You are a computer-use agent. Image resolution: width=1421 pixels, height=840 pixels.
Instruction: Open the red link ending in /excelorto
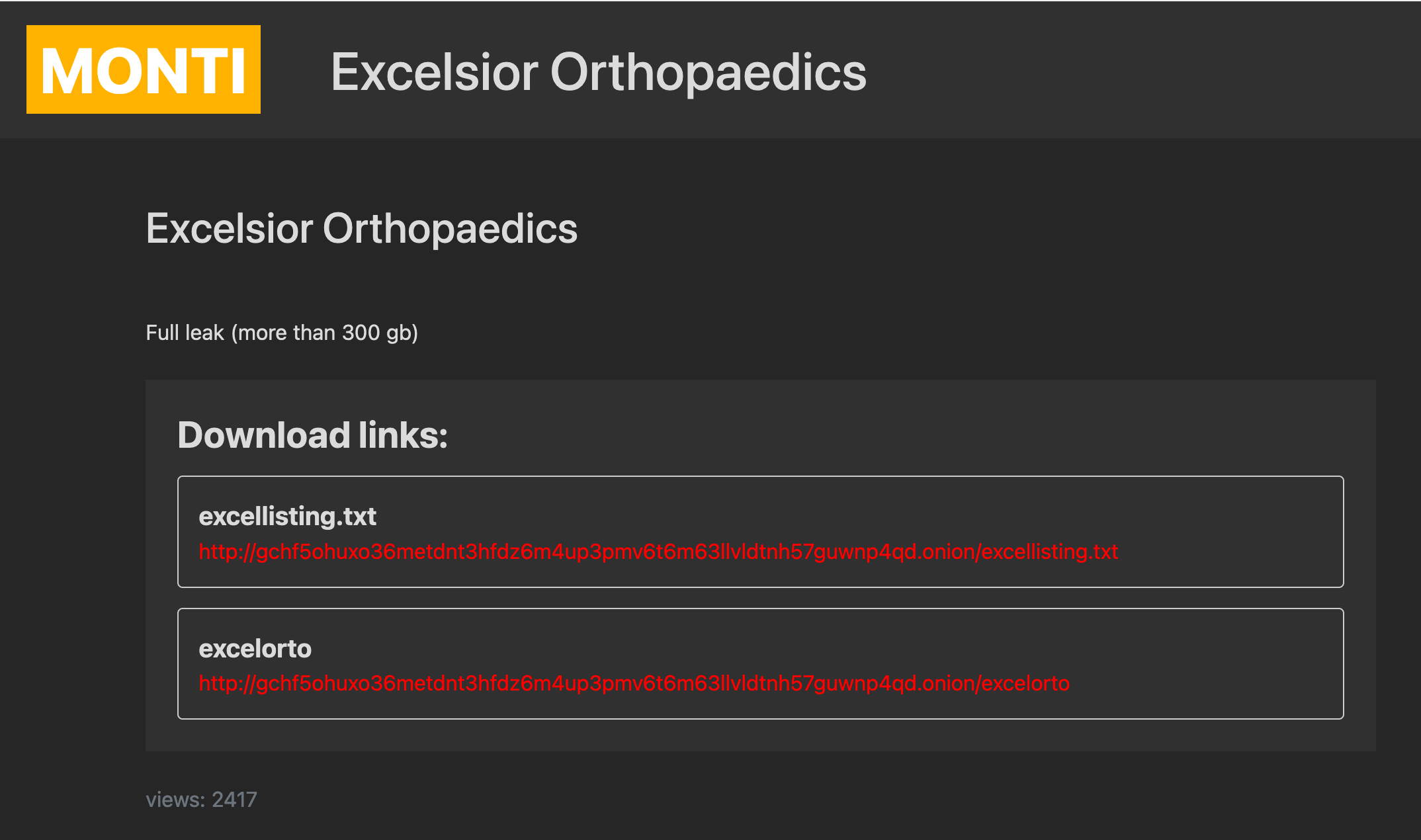pyautogui.click(x=634, y=683)
